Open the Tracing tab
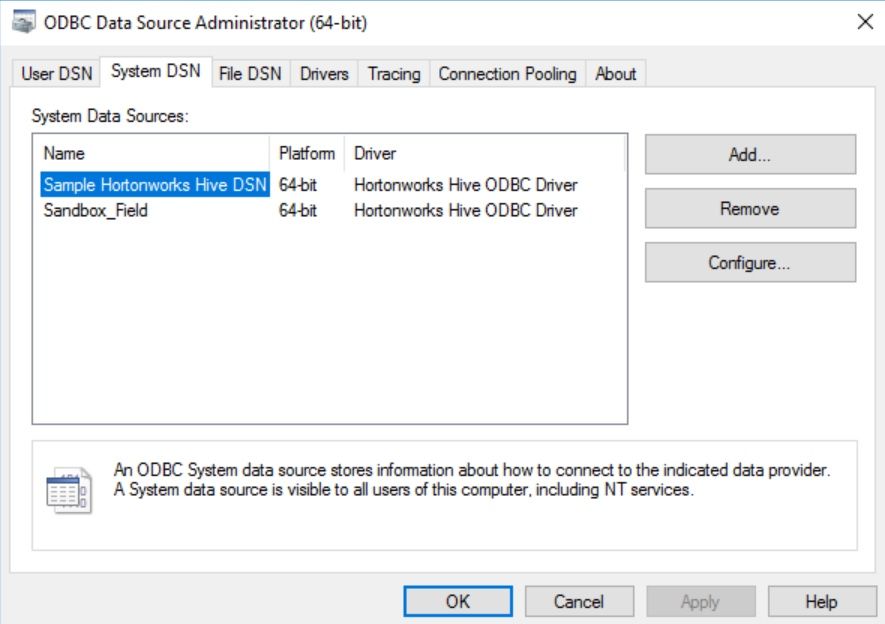Image resolution: width=885 pixels, height=624 pixels. 394,74
